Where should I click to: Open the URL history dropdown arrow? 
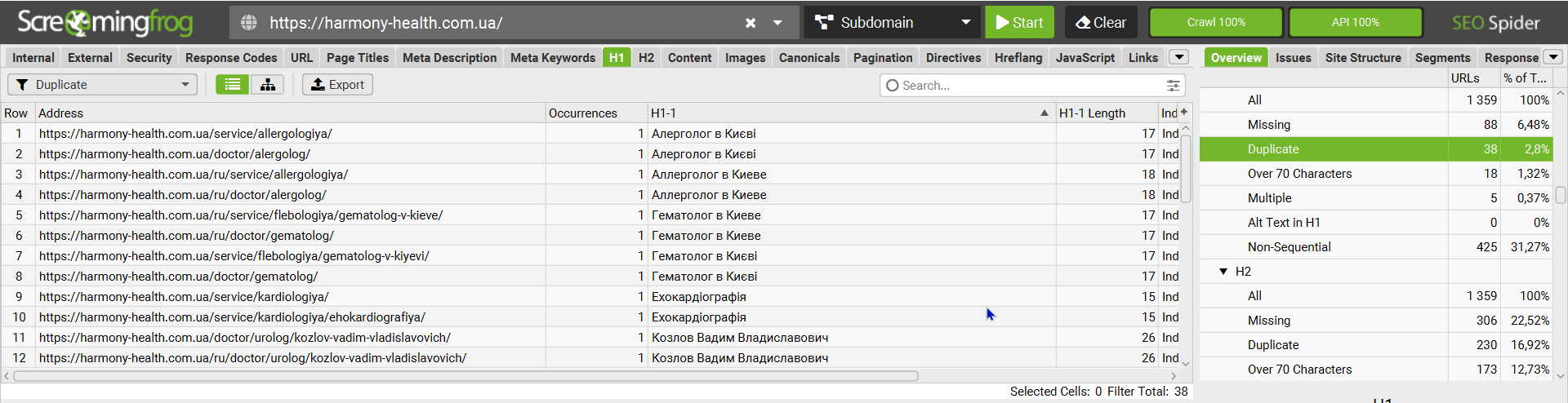point(777,23)
